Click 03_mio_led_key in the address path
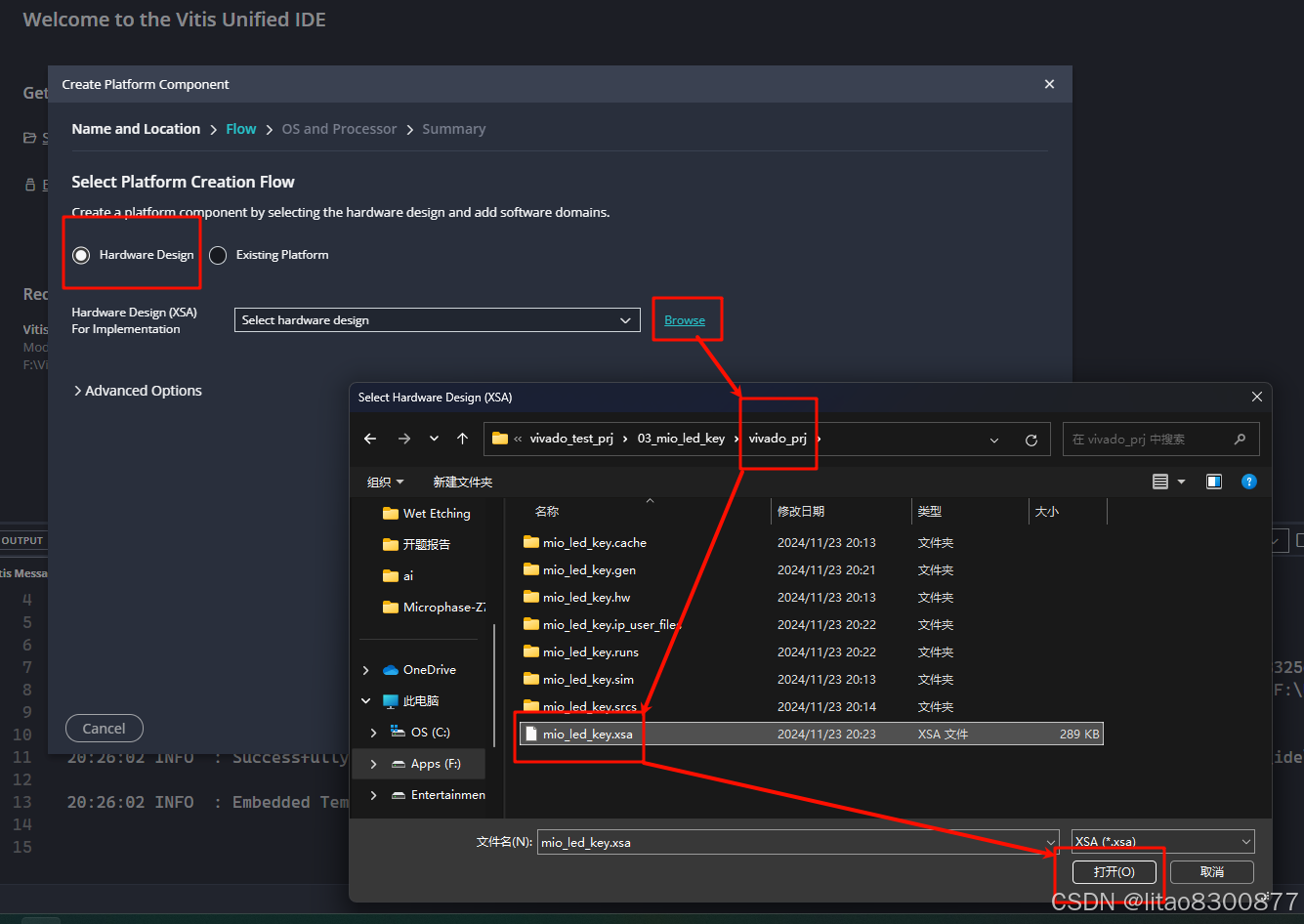Viewport: 1304px width, 924px height. click(x=681, y=439)
